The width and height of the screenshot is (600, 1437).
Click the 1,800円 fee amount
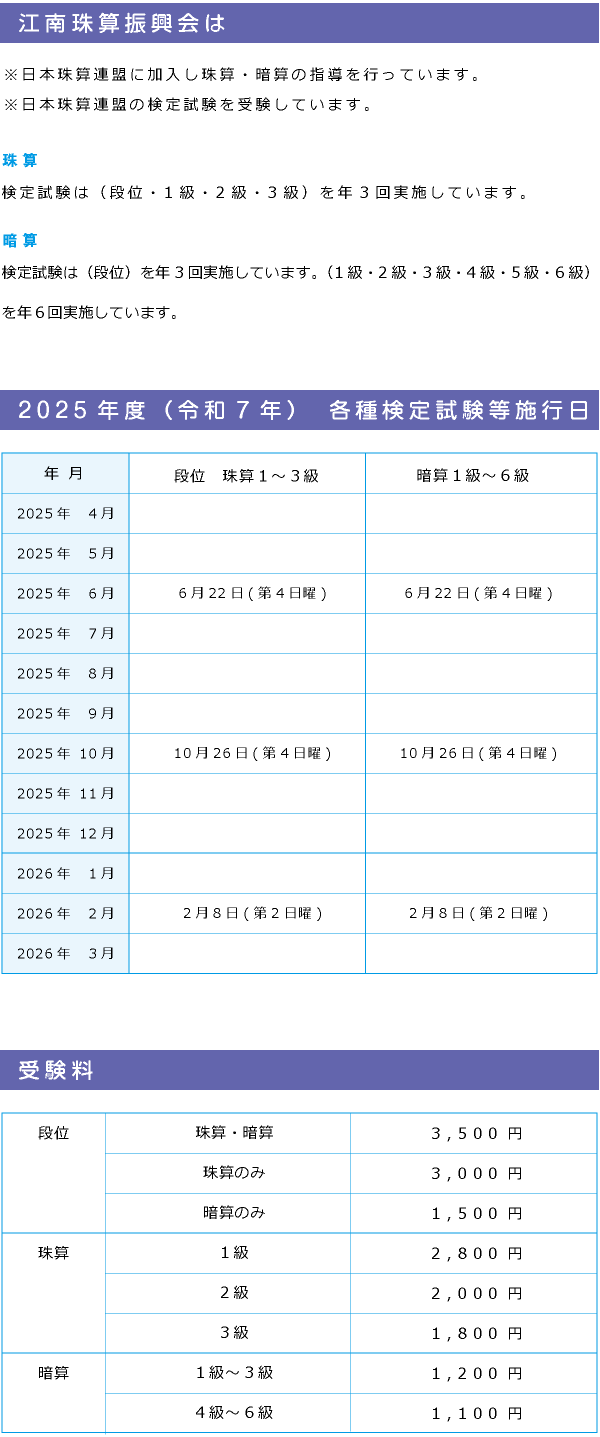pos(476,1334)
